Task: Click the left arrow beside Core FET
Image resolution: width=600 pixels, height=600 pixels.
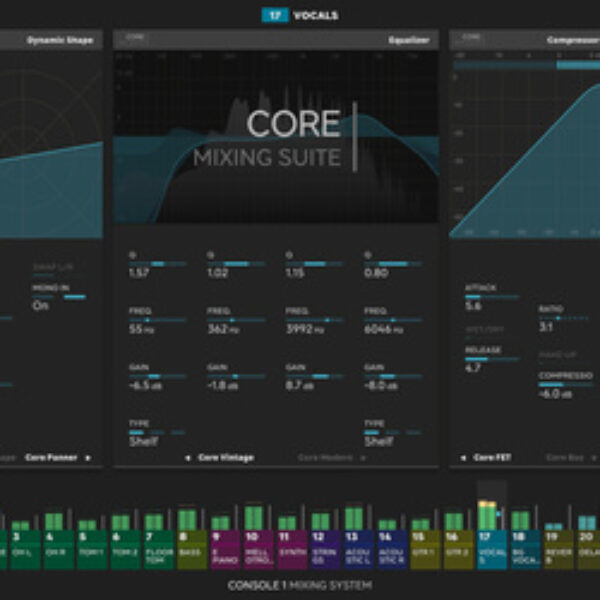Action: point(463,458)
